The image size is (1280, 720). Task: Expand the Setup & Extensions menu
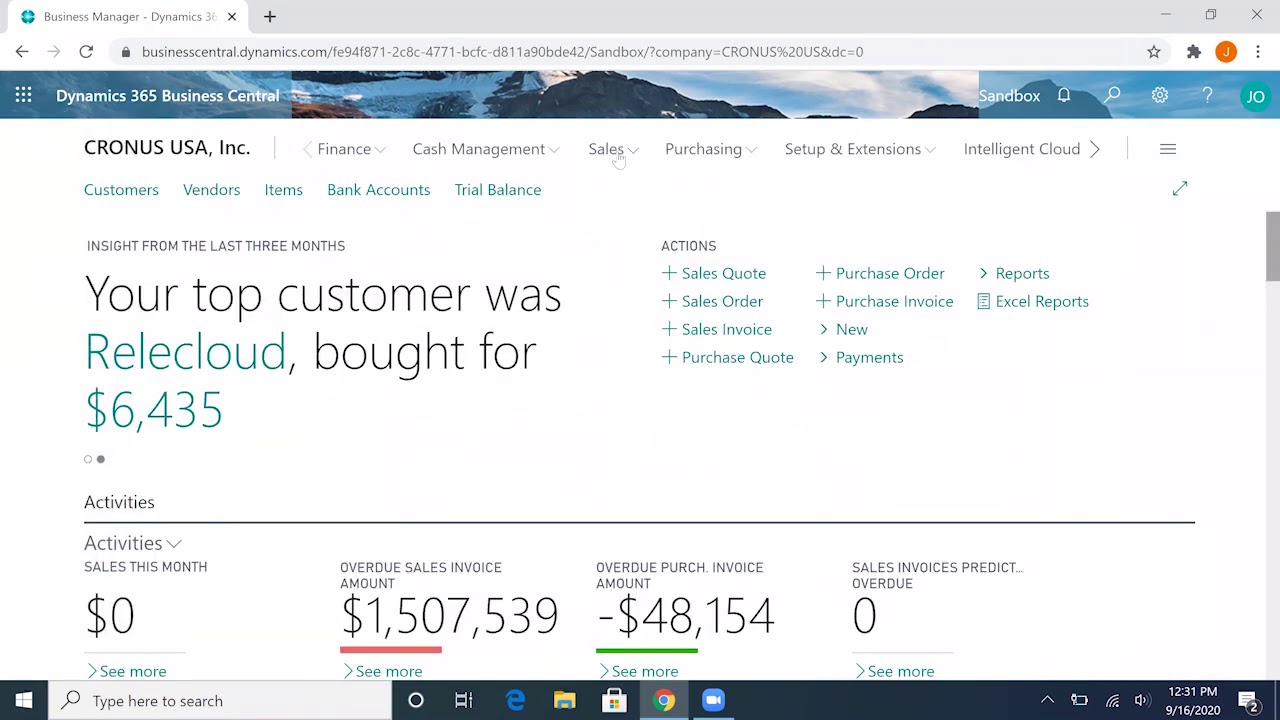click(x=860, y=149)
